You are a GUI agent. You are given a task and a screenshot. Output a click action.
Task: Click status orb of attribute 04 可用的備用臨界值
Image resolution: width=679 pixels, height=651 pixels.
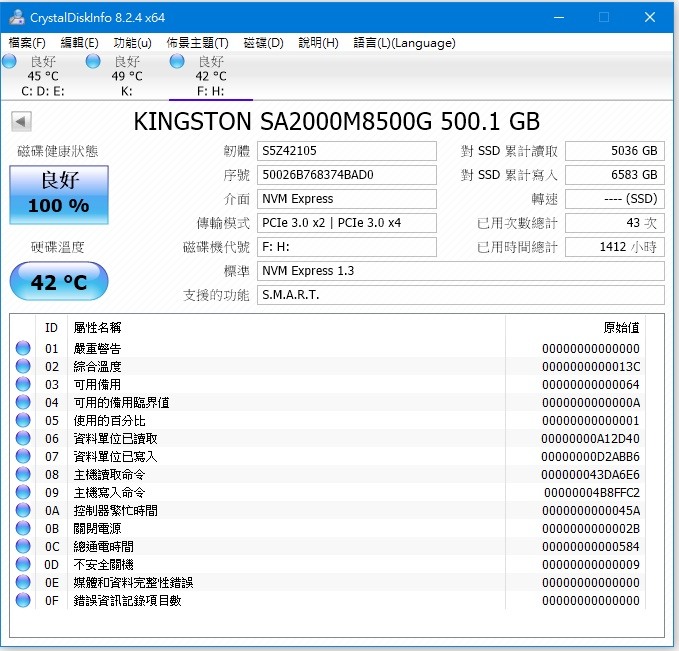23,402
